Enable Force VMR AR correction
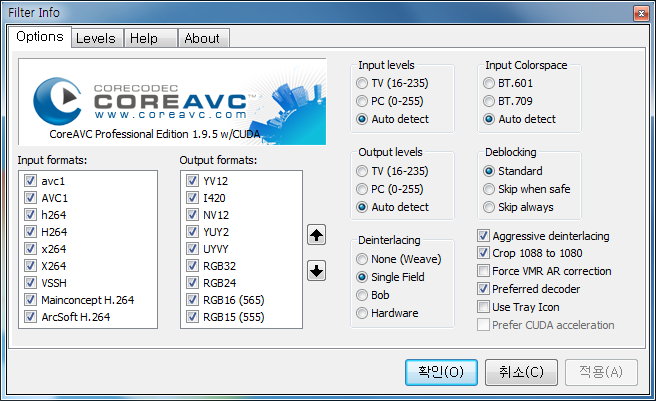 tap(483, 271)
